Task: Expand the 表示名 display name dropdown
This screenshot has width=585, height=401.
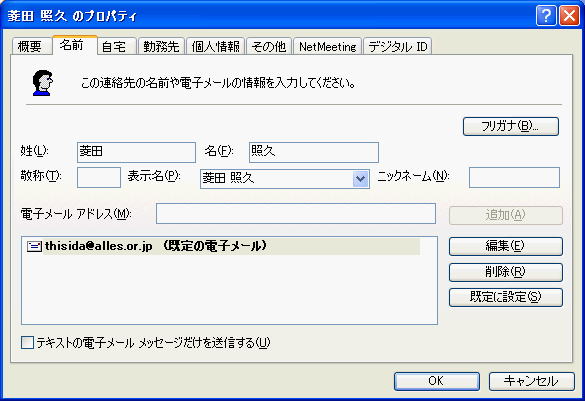Action: click(x=360, y=179)
